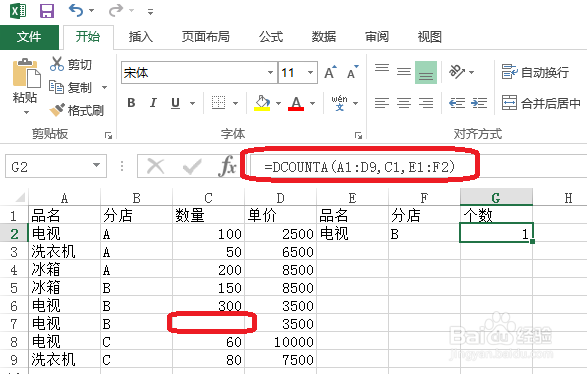Viewport: 587px width, 374px height.
Task: Open the 字体 group dialog launcher
Action: [x=358, y=136]
